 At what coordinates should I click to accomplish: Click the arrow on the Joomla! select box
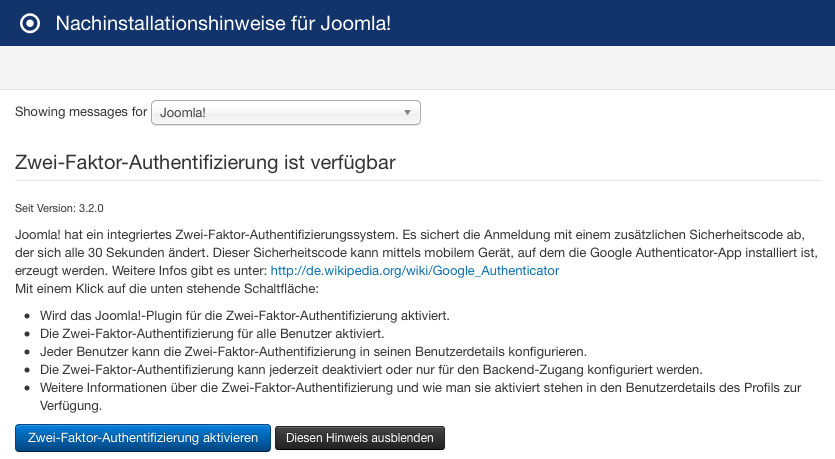pos(407,112)
